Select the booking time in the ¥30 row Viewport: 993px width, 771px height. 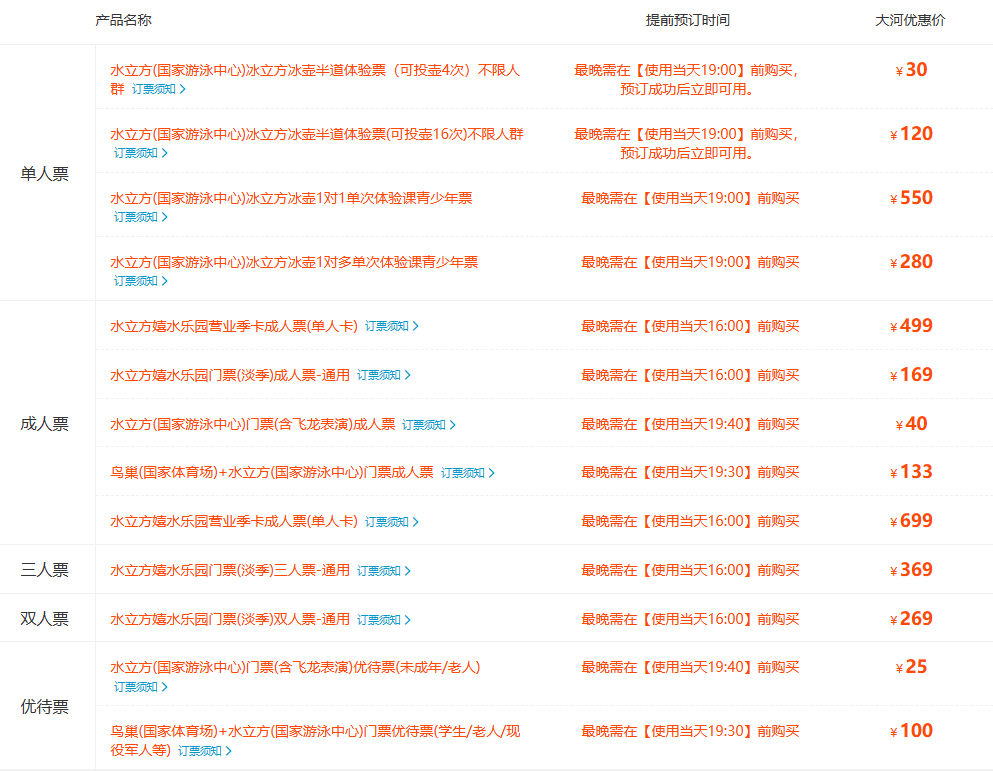(687, 80)
